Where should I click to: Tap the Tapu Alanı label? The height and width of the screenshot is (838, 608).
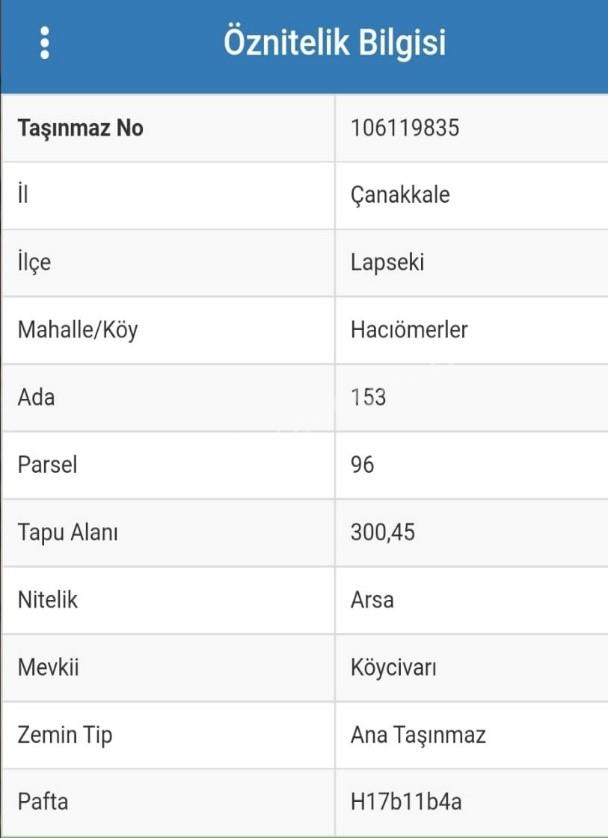click(x=68, y=533)
